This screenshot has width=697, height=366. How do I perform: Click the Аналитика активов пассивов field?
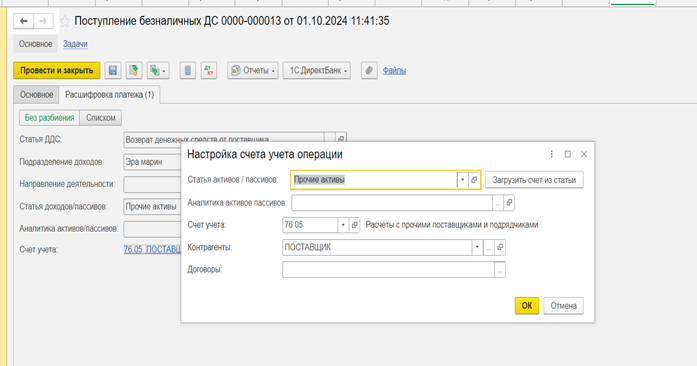click(x=392, y=203)
